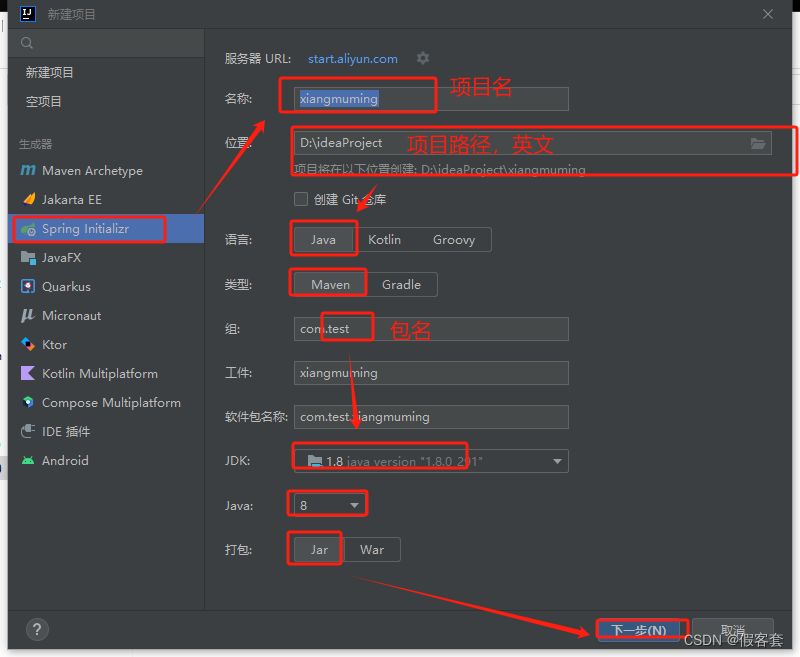
Task: Click the Ktor icon
Action: [28, 344]
